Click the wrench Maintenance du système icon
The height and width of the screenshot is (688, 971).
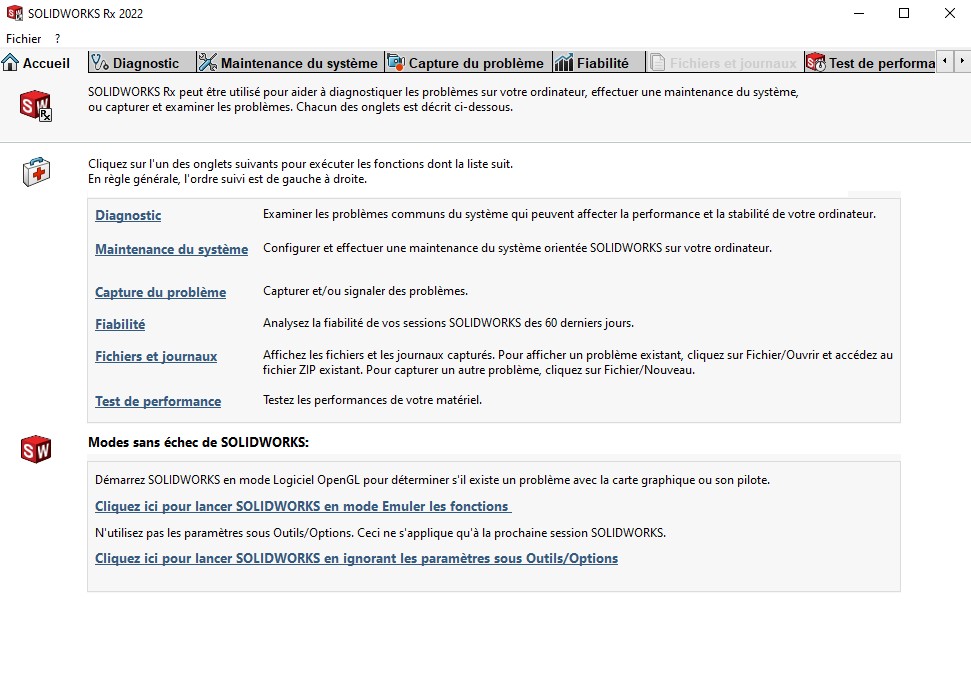tap(208, 63)
